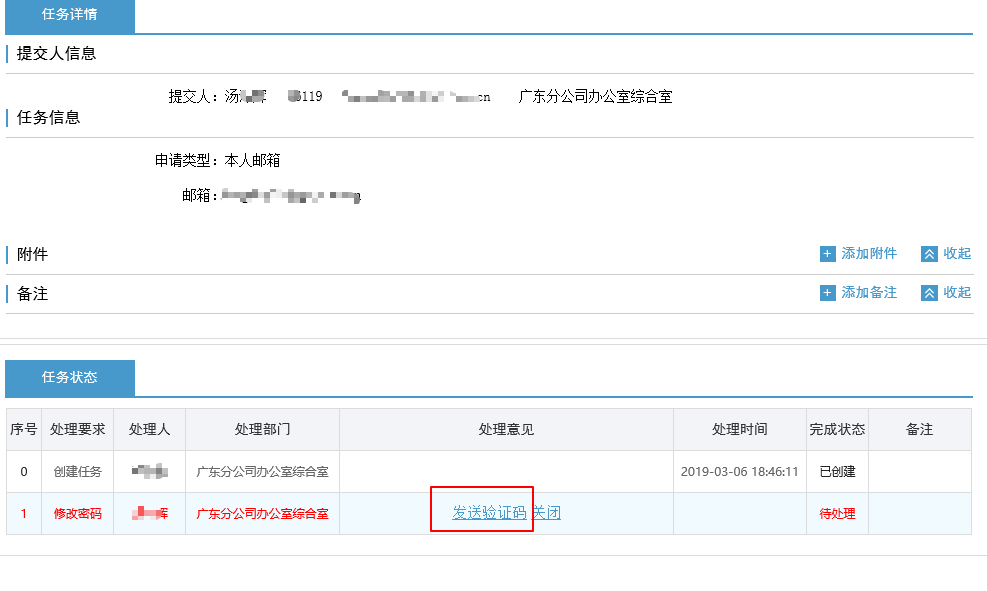Click the plus icon beside 添加备注

(x=827, y=293)
